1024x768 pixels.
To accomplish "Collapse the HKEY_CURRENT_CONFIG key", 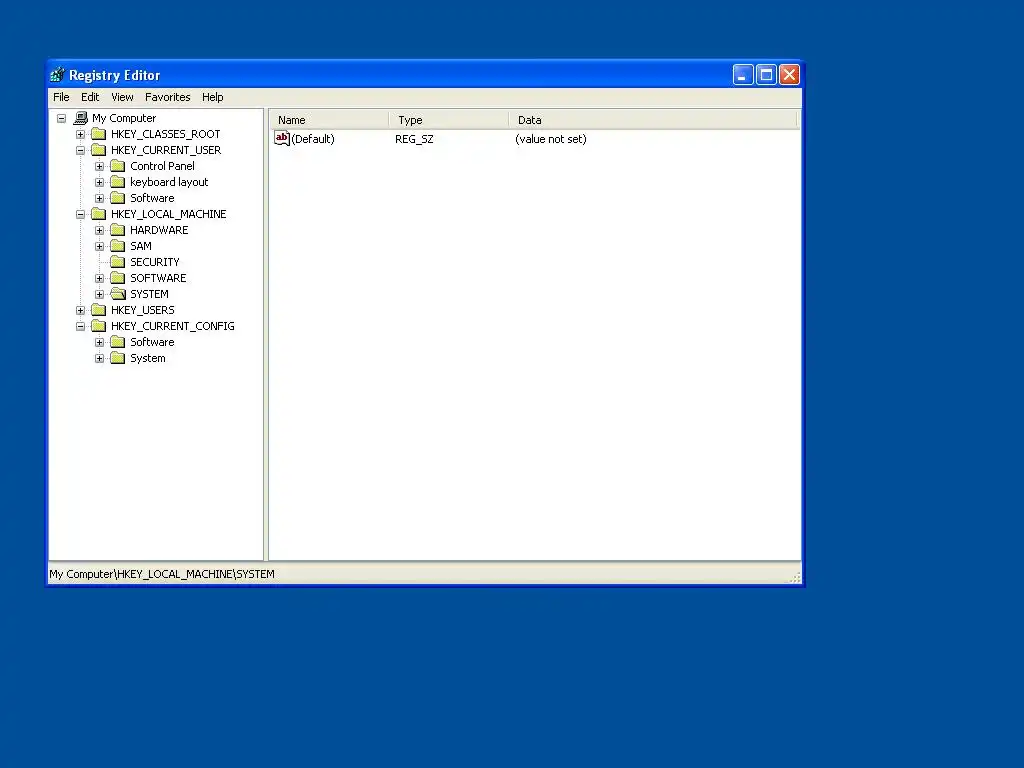I will [80, 327].
